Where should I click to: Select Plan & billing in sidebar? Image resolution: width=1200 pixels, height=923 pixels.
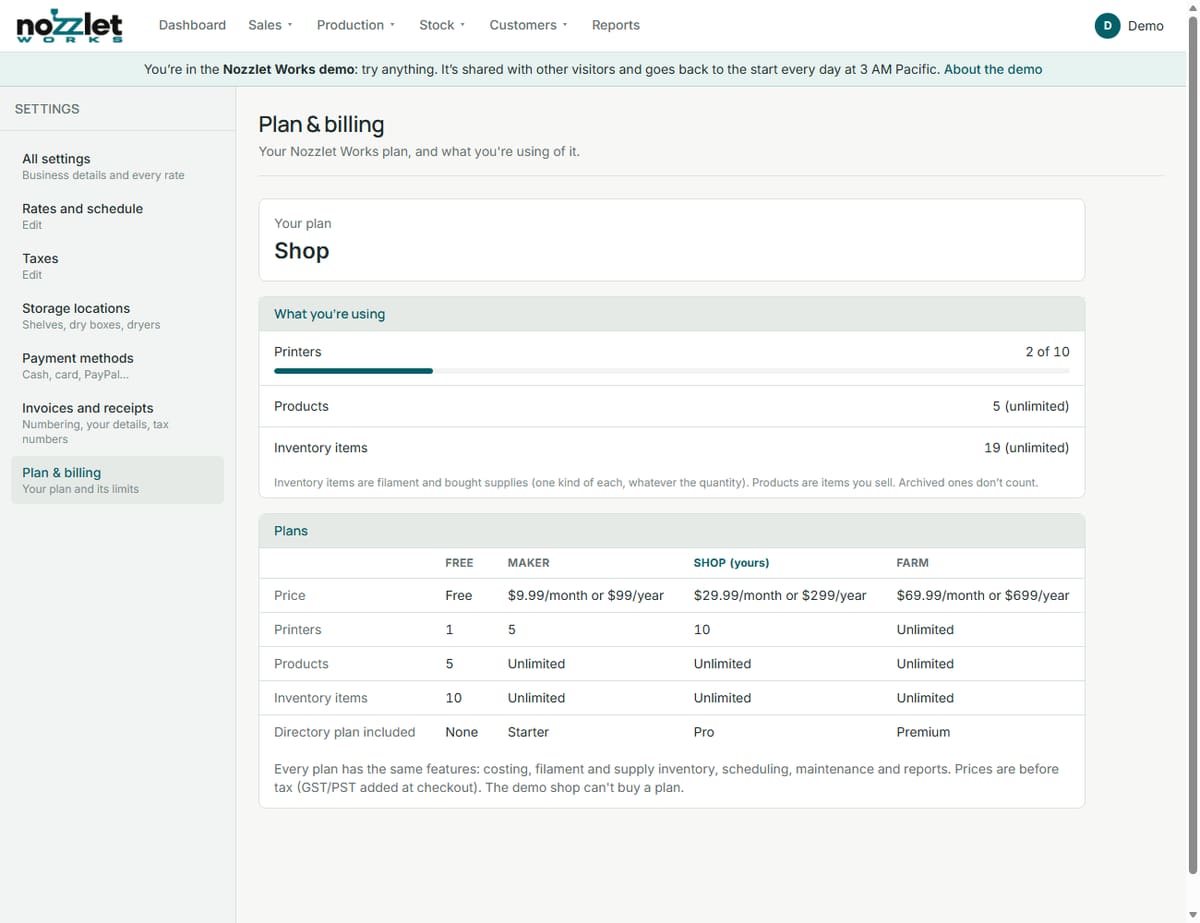pyautogui.click(x=117, y=480)
